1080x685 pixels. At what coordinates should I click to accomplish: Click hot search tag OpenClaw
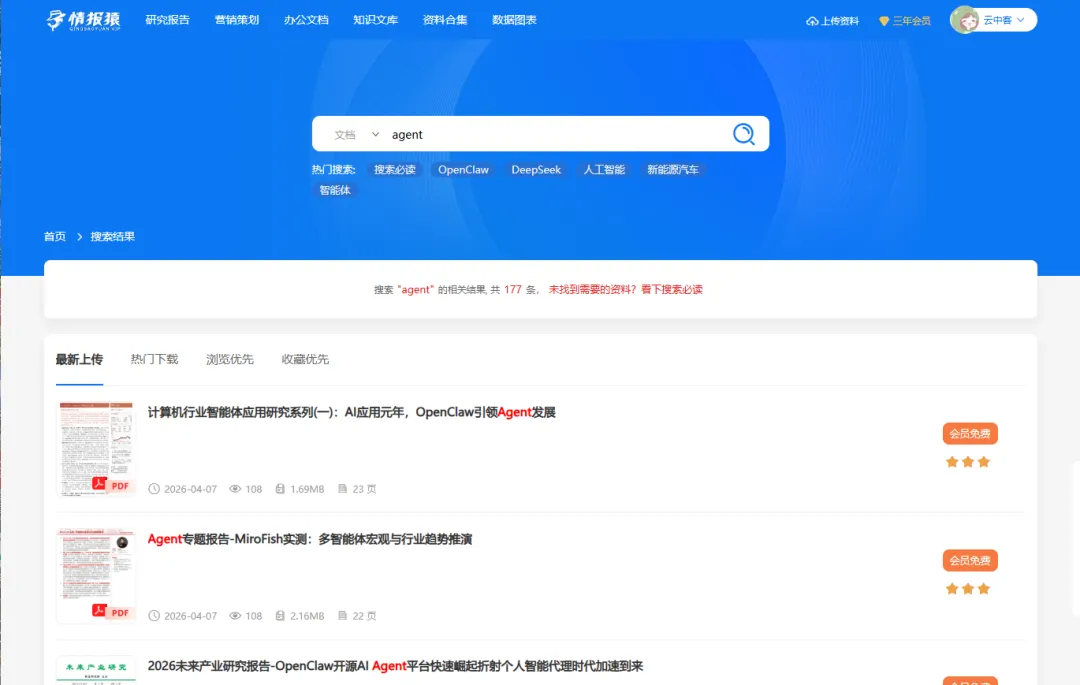click(x=464, y=169)
